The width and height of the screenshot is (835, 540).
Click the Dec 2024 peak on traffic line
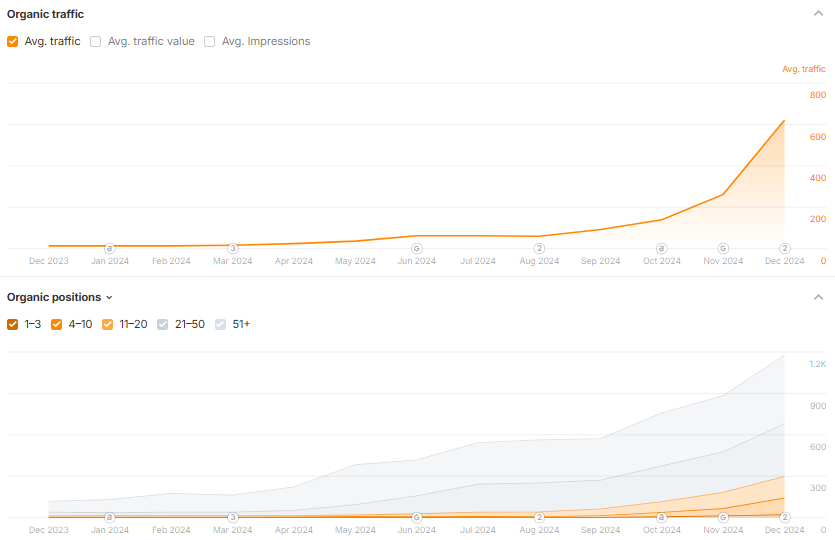click(x=784, y=121)
